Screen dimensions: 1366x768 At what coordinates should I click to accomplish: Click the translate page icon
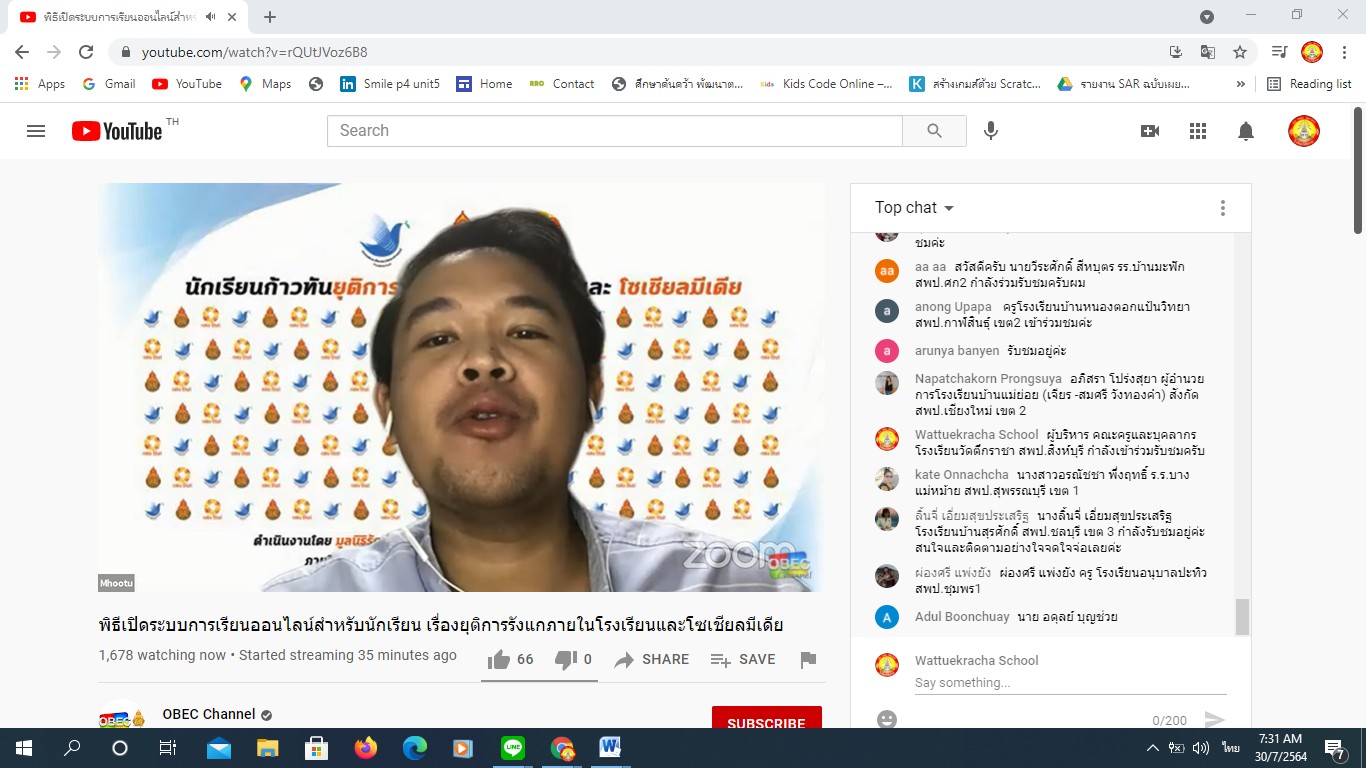point(1208,52)
